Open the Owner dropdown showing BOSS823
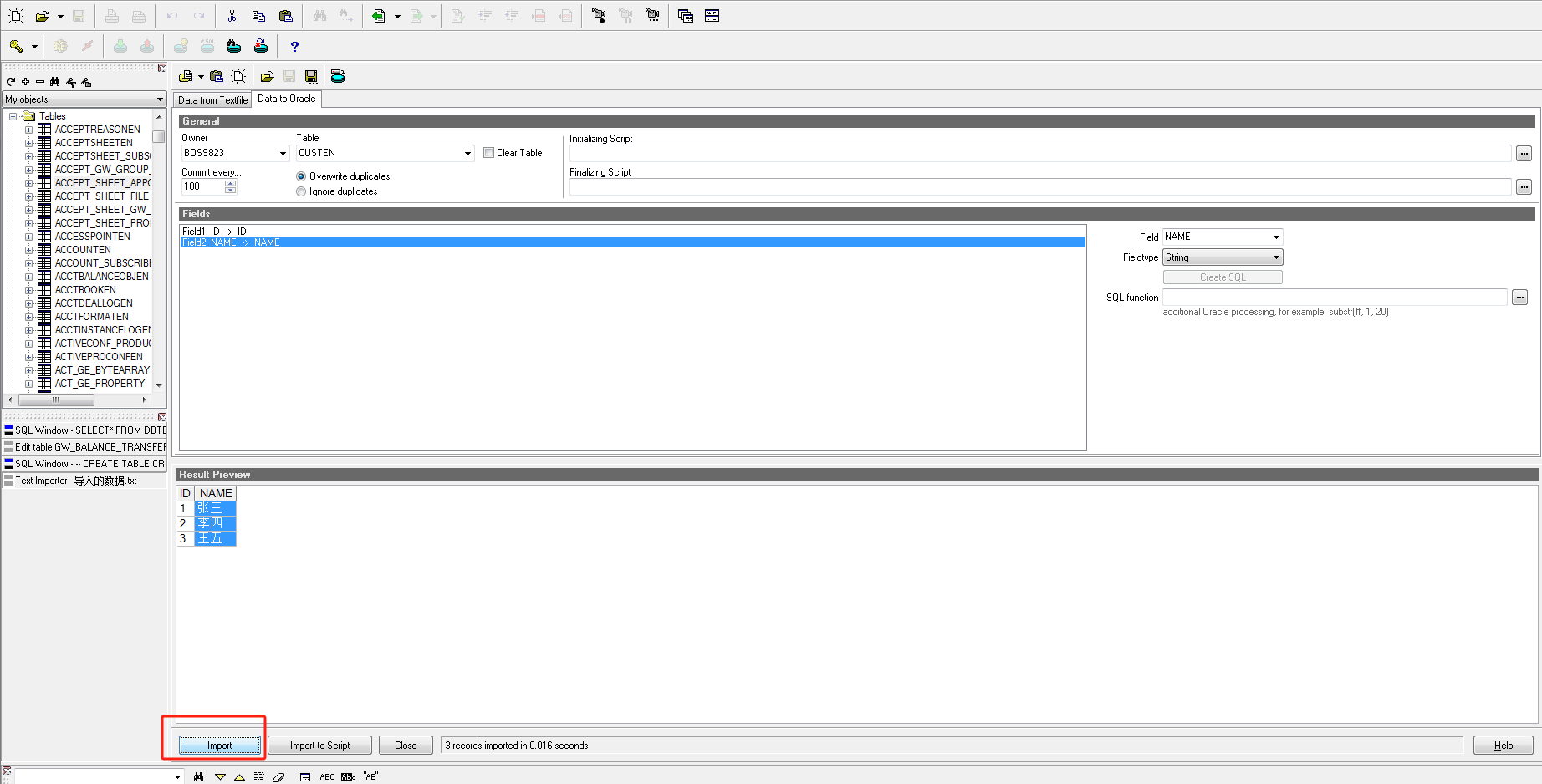Screen dimensions: 1542x784 tap(283, 153)
